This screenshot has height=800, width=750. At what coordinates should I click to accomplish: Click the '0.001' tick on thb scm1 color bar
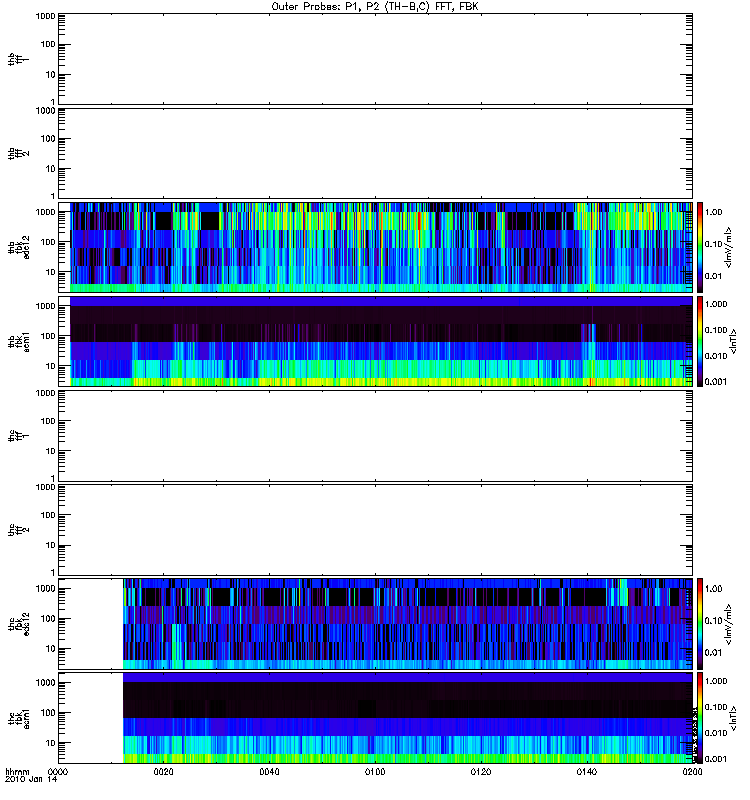point(716,382)
